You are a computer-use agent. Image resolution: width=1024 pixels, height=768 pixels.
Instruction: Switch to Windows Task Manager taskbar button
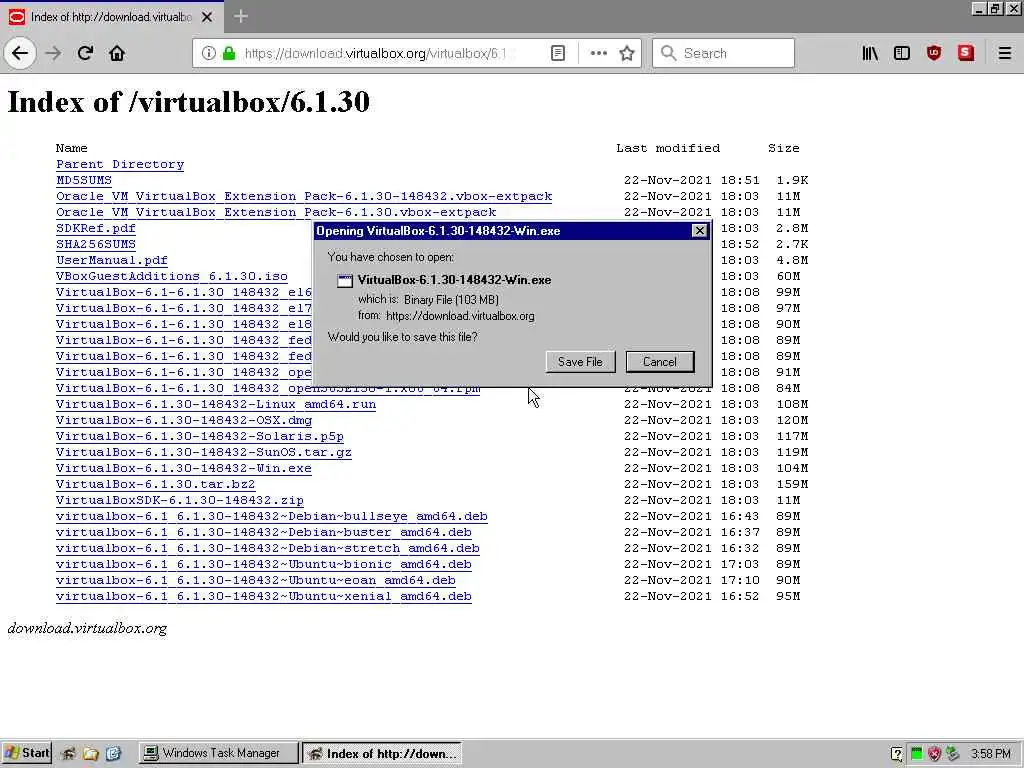pos(218,753)
